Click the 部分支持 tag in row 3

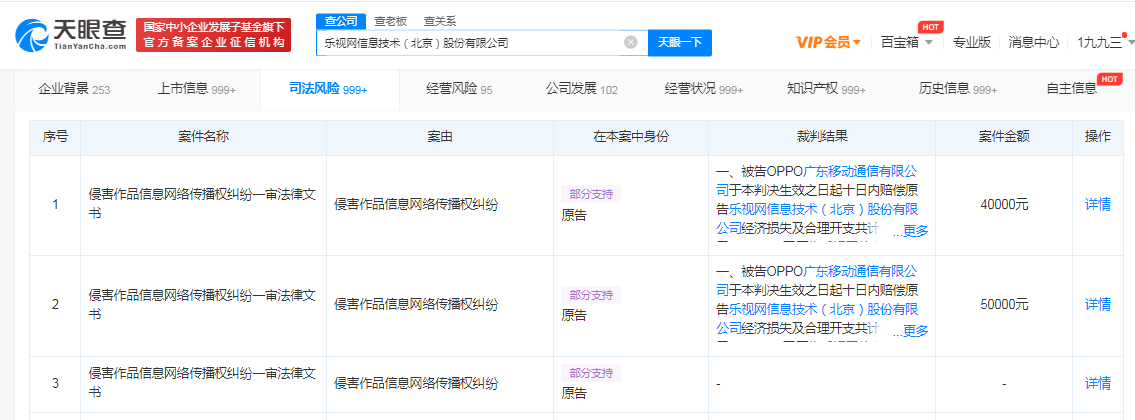click(x=591, y=373)
